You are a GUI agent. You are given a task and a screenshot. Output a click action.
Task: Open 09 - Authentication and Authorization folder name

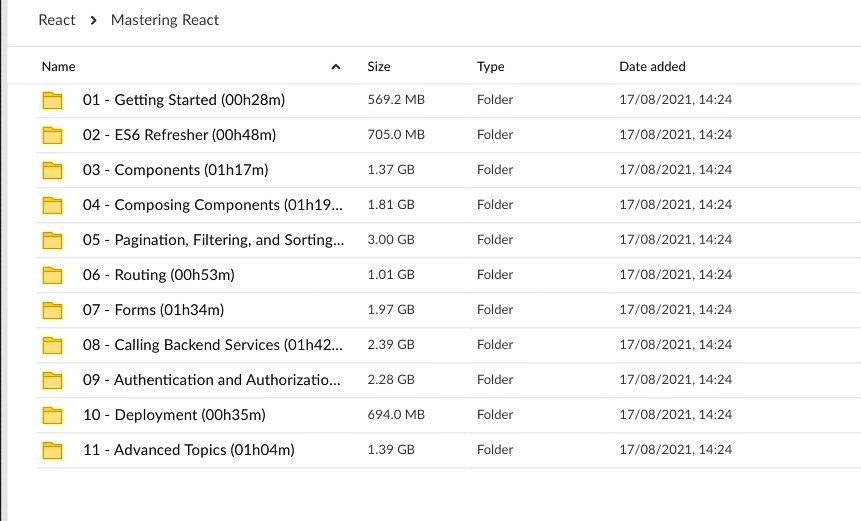(x=212, y=380)
